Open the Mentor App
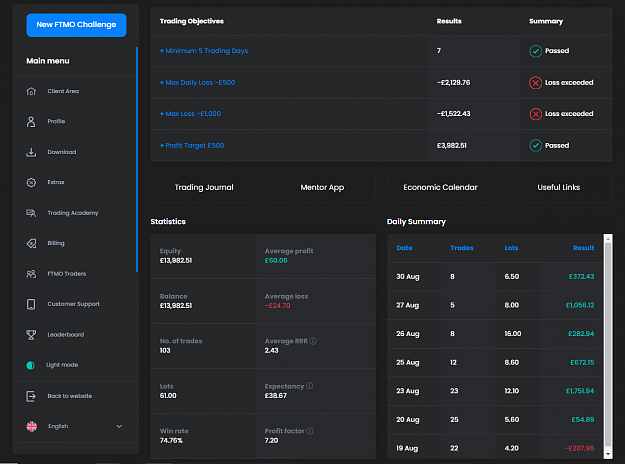The width and height of the screenshot is (625, 464). coord(322,187)
